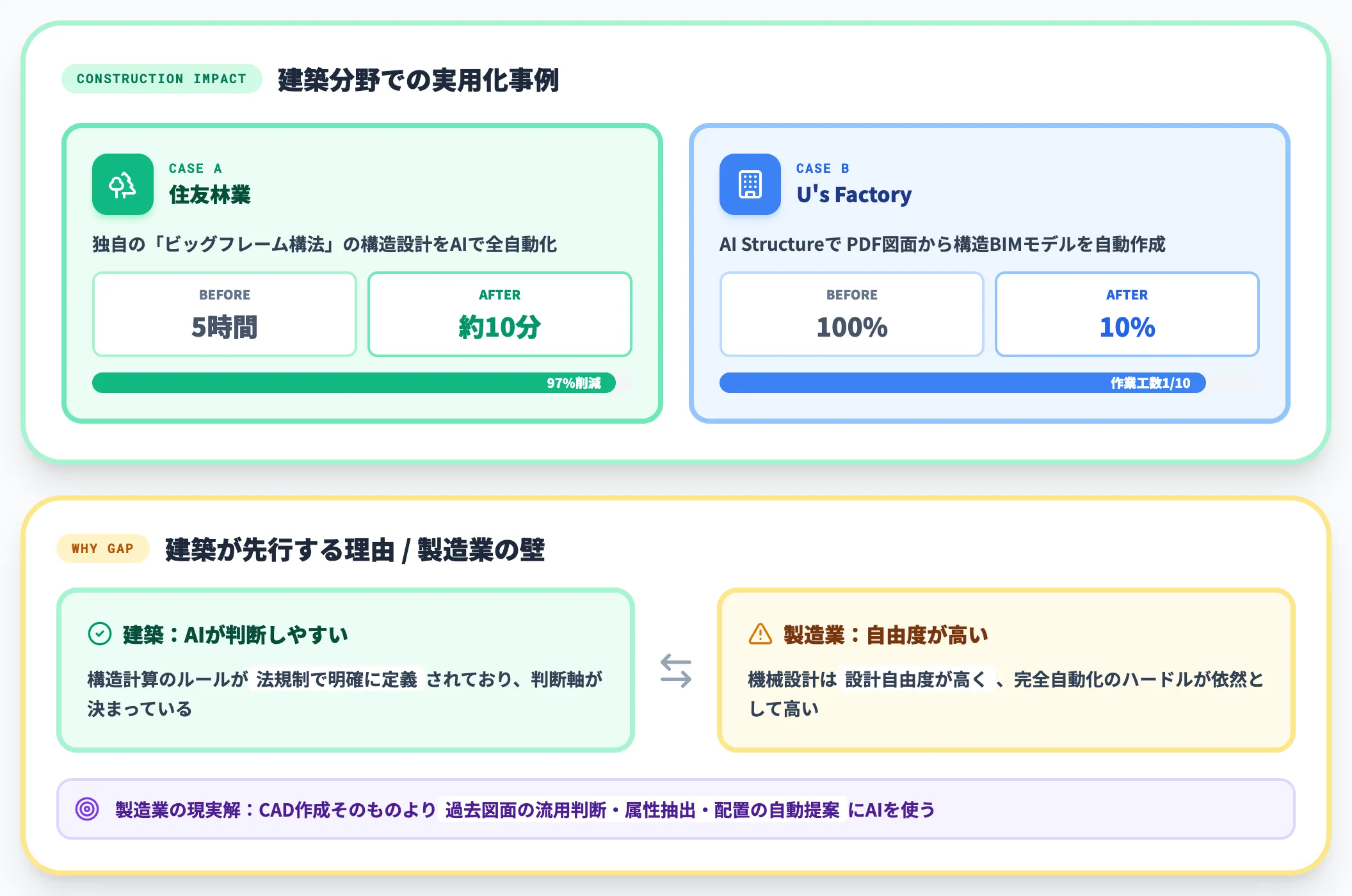
Task: Click the highlighted phrase 法規制で明確に定義
Action: click(x=337, y=679)
